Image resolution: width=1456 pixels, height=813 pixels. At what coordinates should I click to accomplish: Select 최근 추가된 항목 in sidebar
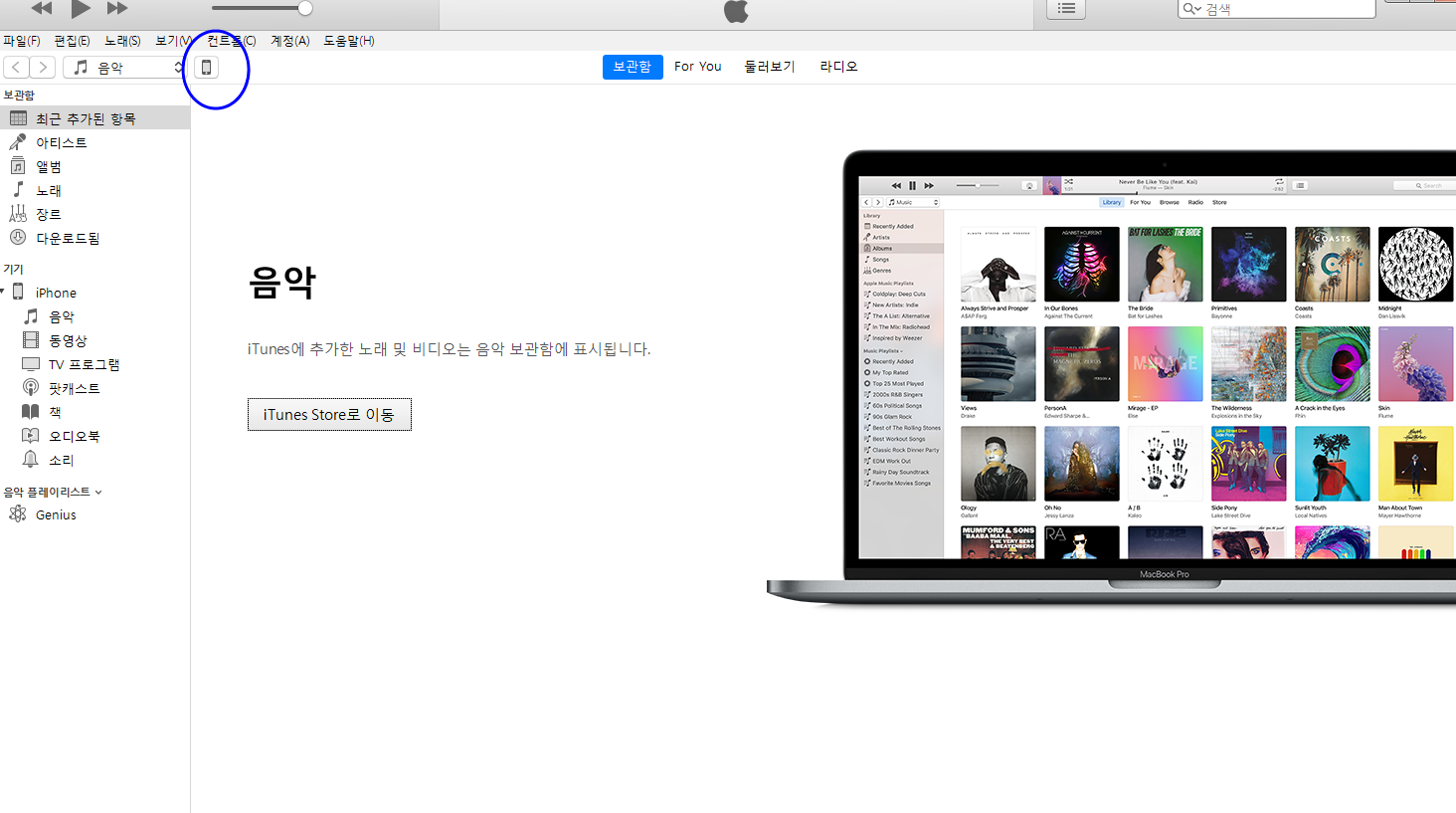(94, 118)
